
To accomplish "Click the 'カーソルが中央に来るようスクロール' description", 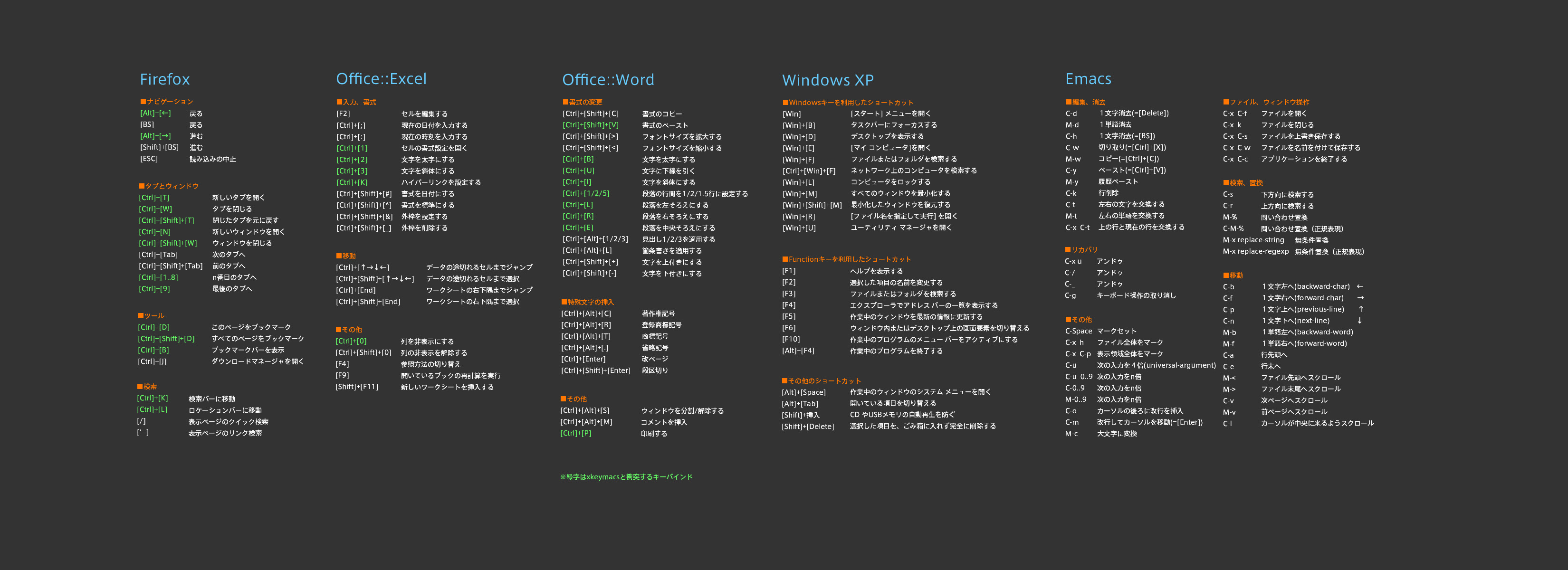I will point(1317,423).
